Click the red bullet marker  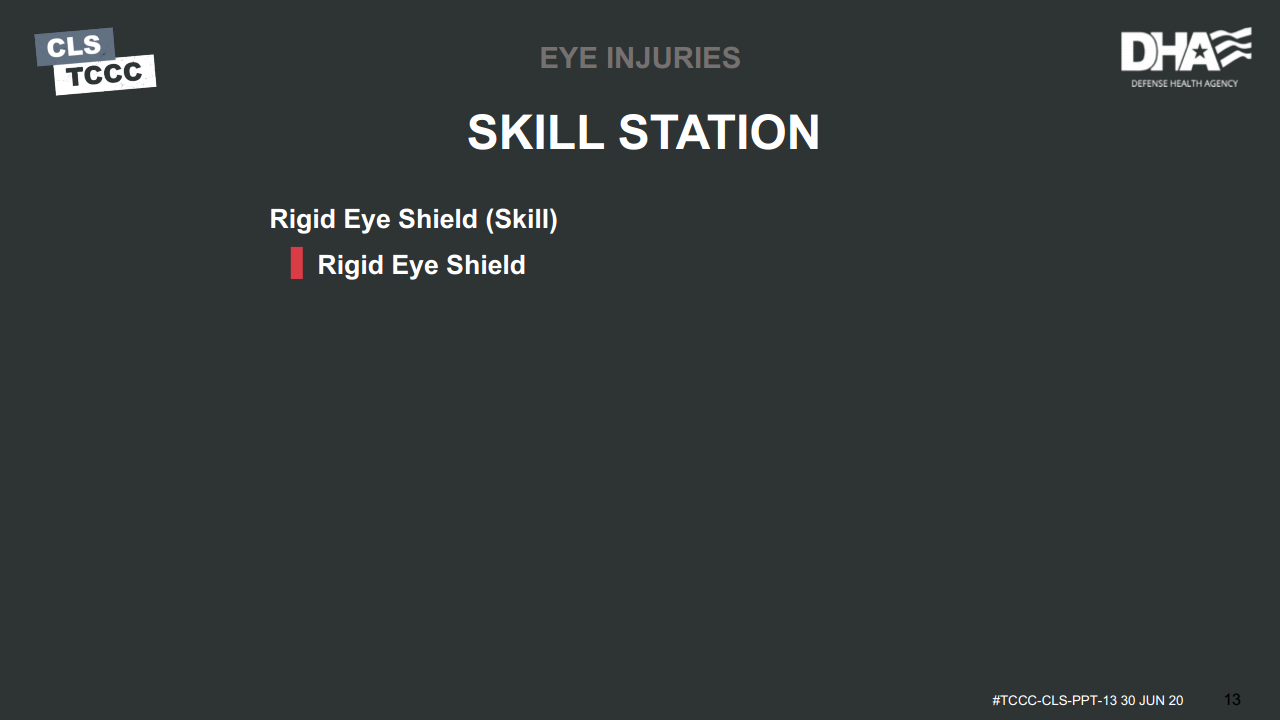click(297, 264)
